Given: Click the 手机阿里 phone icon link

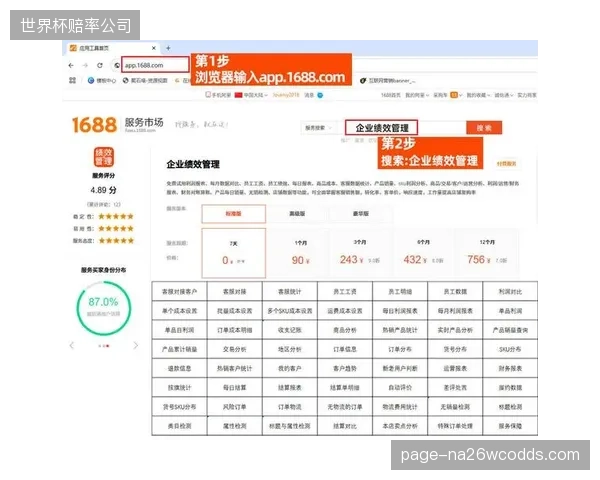Looking at the screenshot, I should click(218, 95).
